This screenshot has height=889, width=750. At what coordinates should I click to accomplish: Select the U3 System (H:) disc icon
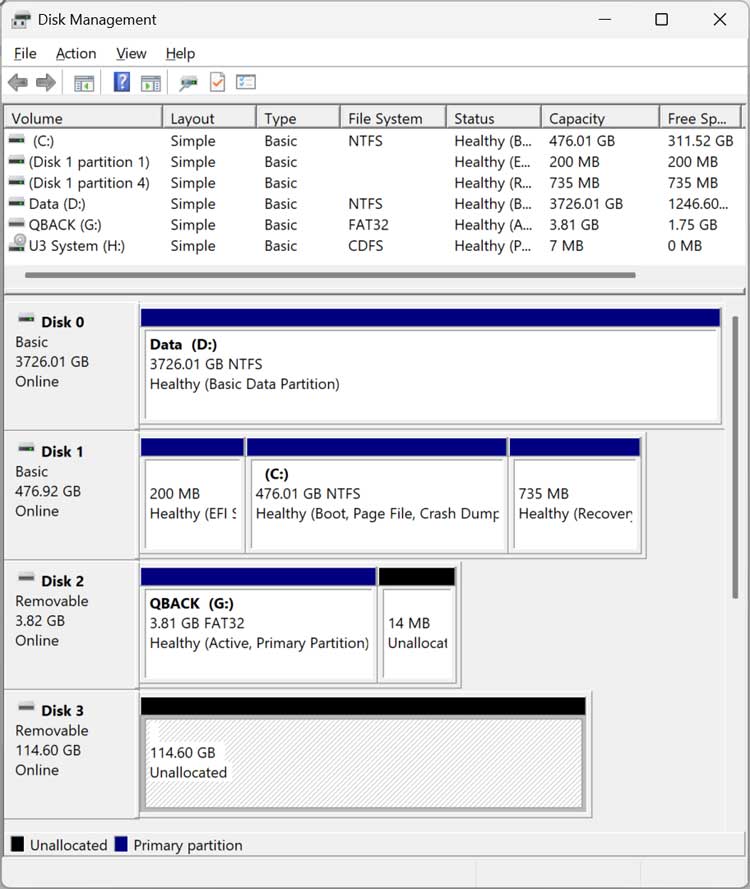pyautogui.click(x=18, y=243)
